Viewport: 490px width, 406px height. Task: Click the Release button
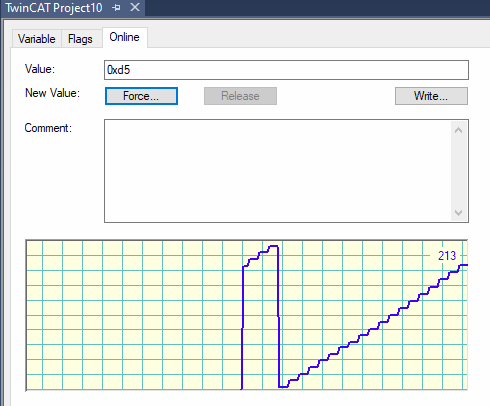pos(240,96)
